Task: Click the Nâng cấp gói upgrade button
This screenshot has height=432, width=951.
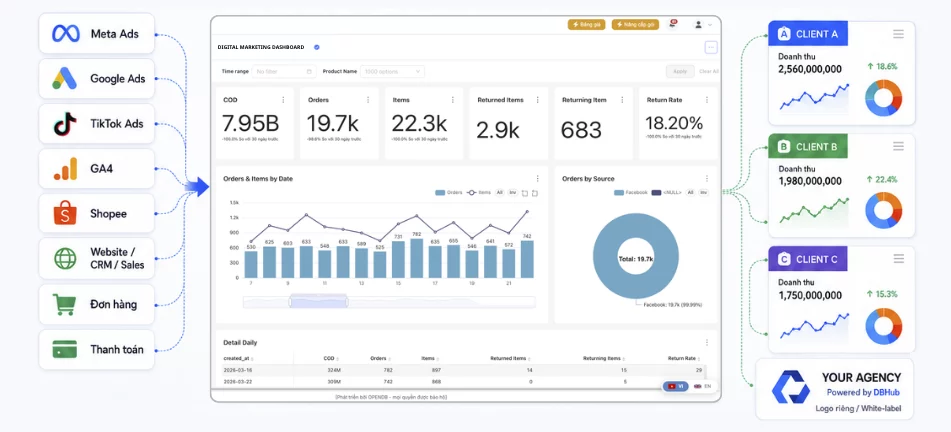Action: (x=635, y=25)
